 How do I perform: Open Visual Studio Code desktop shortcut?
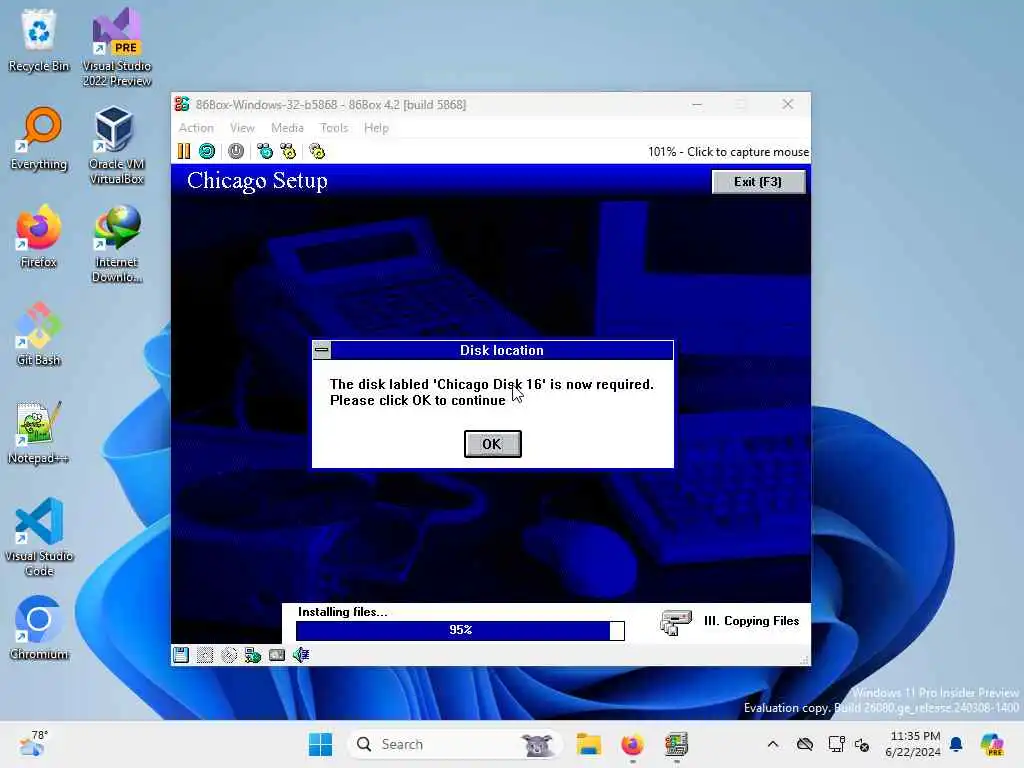(x=39, y=537)
